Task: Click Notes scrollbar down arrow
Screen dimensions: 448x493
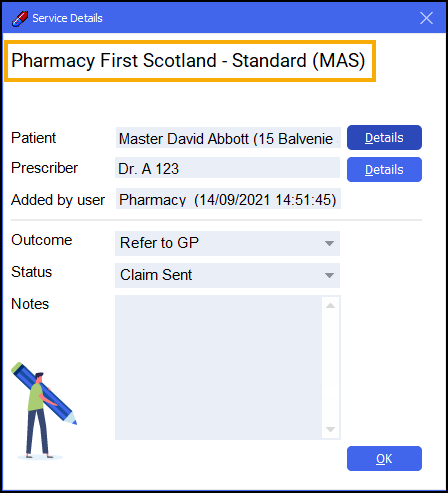Action: (330, 429)
